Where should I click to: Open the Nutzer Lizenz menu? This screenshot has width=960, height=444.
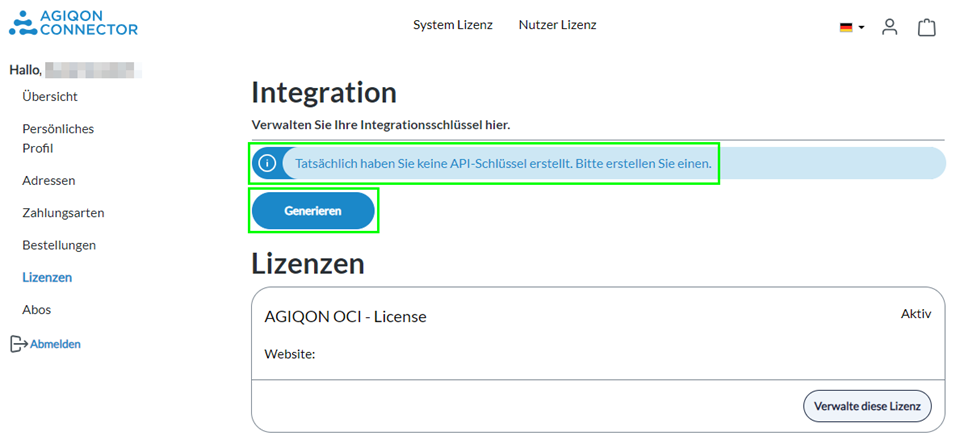pos(557,25)
